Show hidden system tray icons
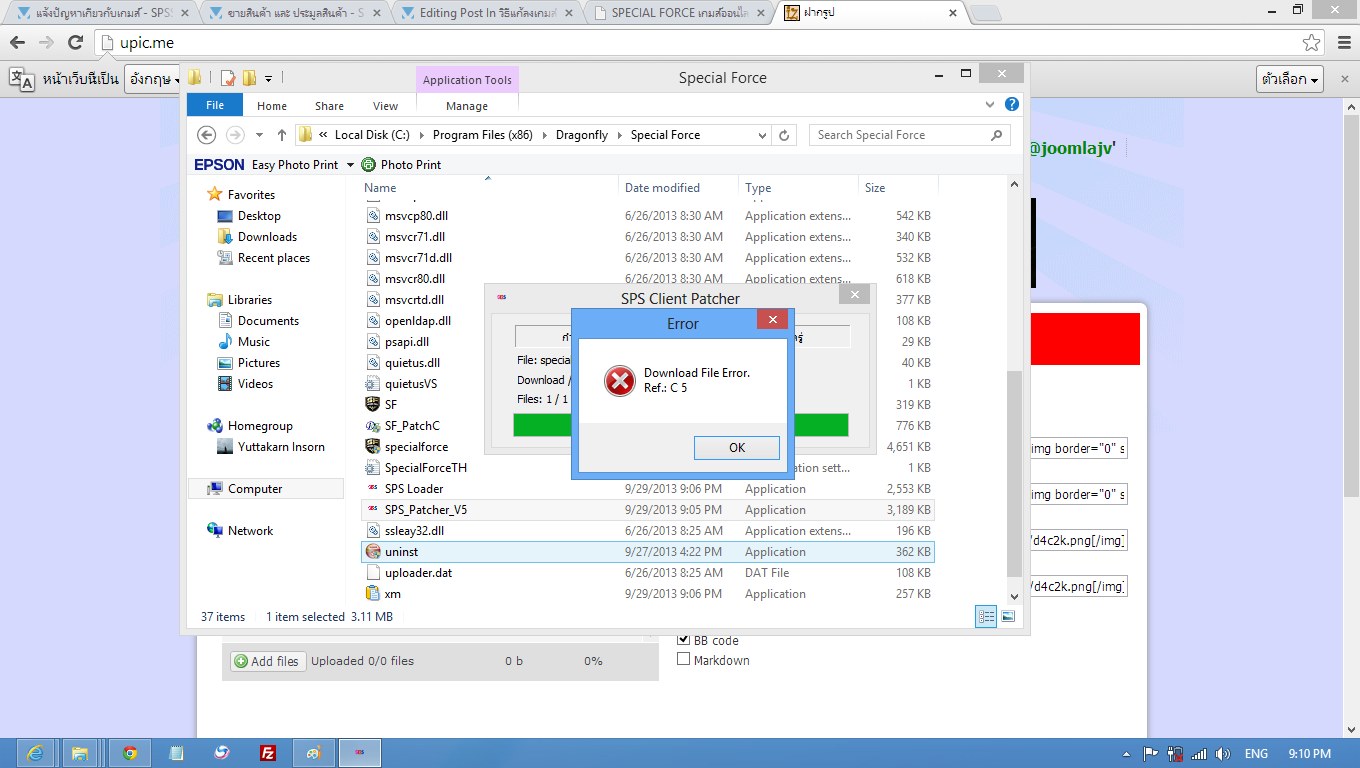This screenshot has width=1360, height=768. 1128,754
